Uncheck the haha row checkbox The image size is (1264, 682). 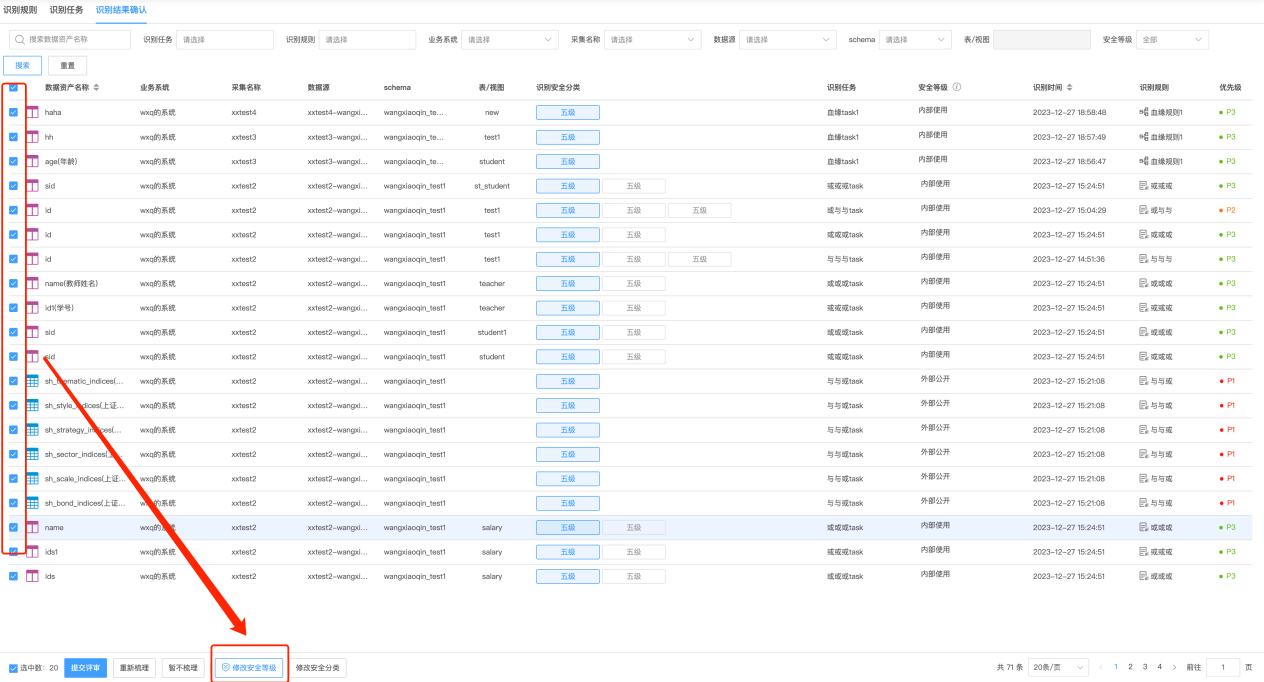[x=13, y=112]
